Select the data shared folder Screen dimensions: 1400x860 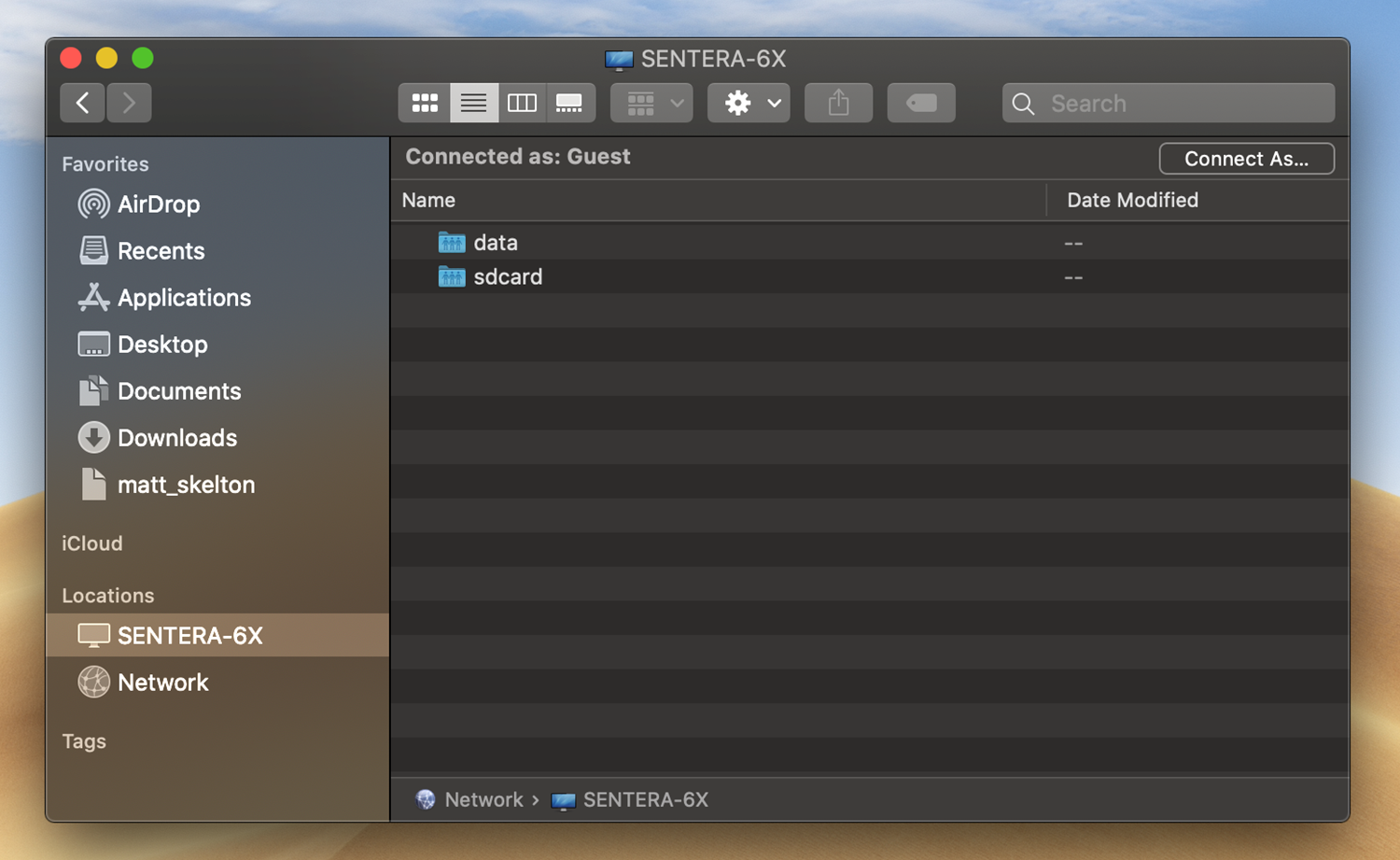(495, 243)
